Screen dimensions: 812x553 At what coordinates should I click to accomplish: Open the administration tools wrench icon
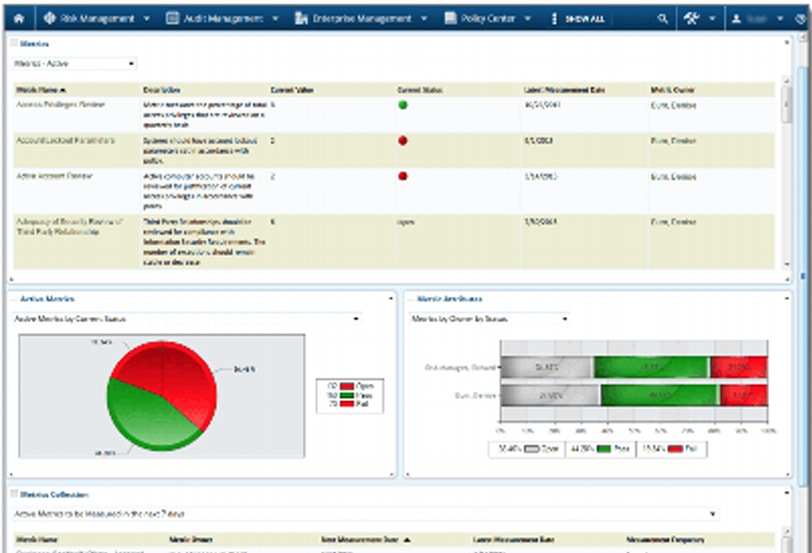click(691, 19)
